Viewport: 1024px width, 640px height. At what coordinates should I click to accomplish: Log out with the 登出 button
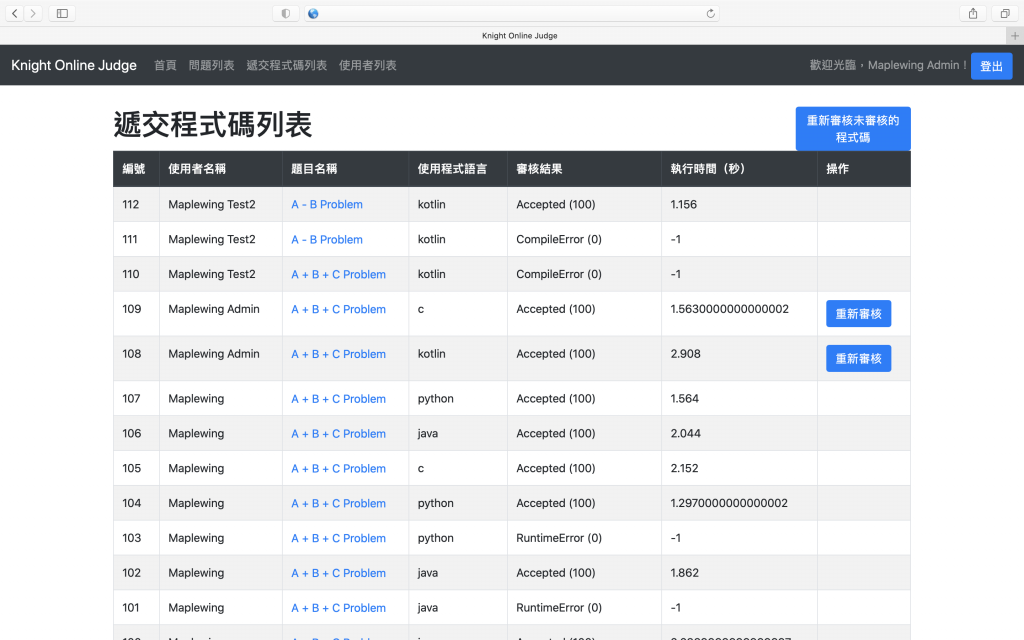coord(991,66)
